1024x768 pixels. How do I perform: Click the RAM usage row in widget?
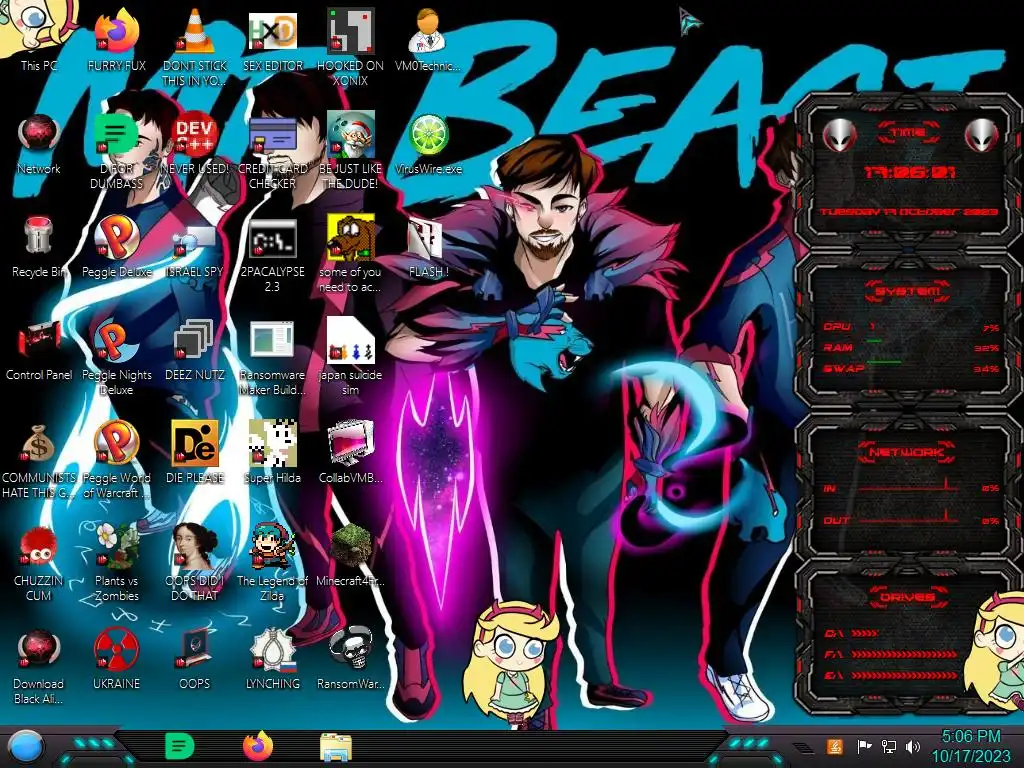911,348
